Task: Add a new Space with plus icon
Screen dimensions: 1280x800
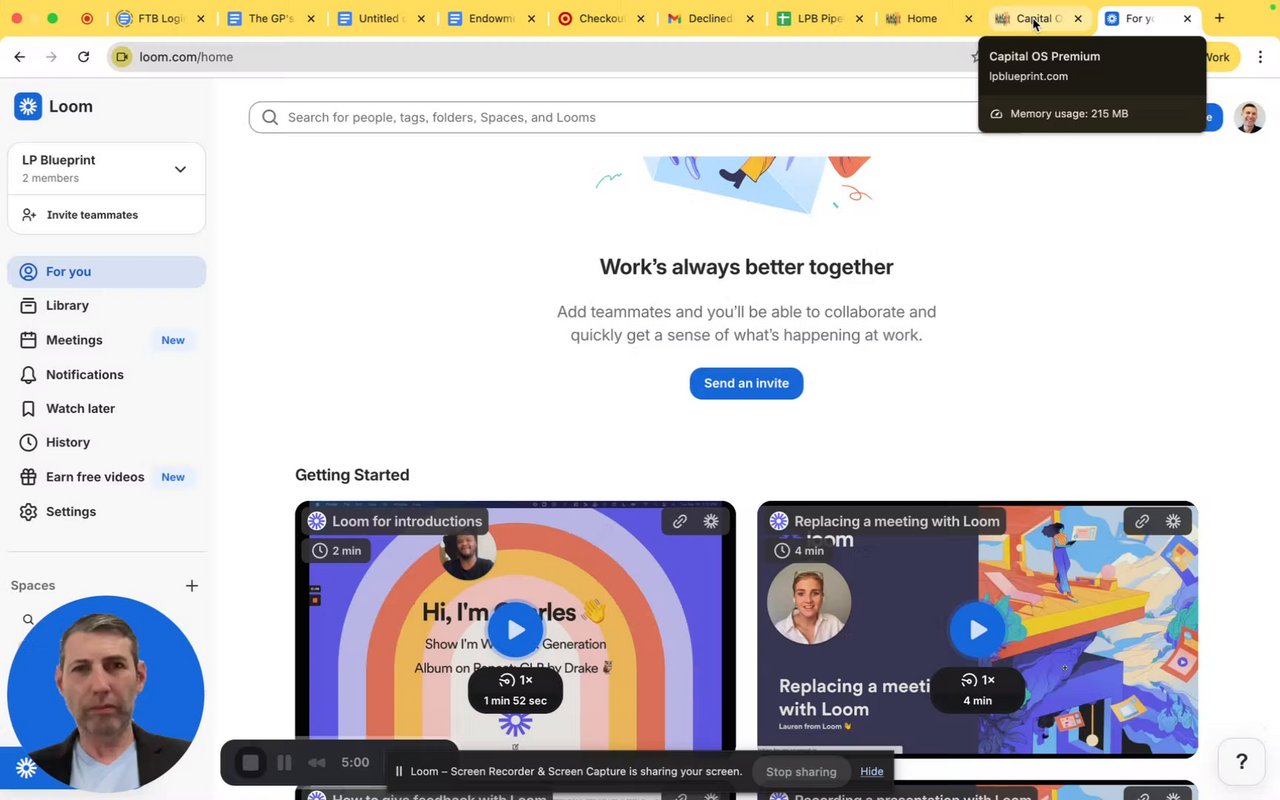Action: 192,586
